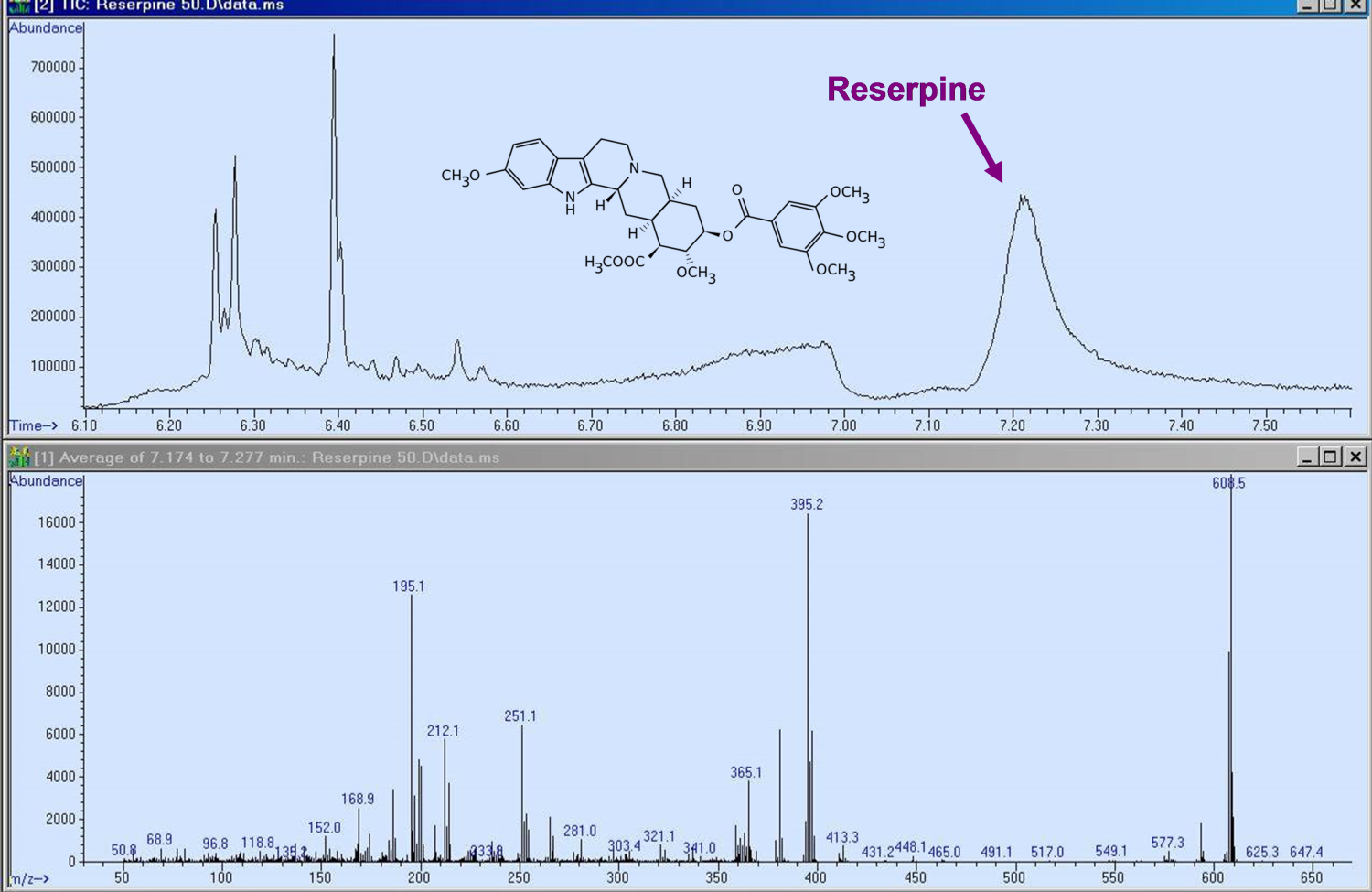Click the 118.8 peak label
The image size is (1372, 892).
point(258,843)
